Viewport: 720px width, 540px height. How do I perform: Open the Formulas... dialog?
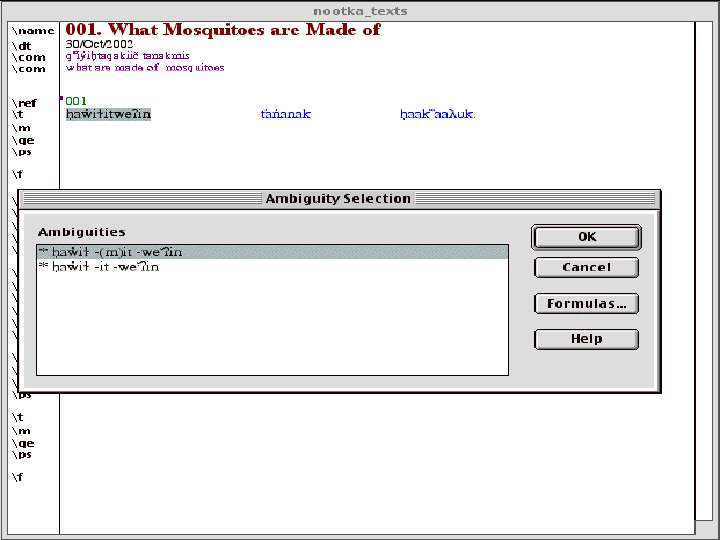(x=587, y=304)
